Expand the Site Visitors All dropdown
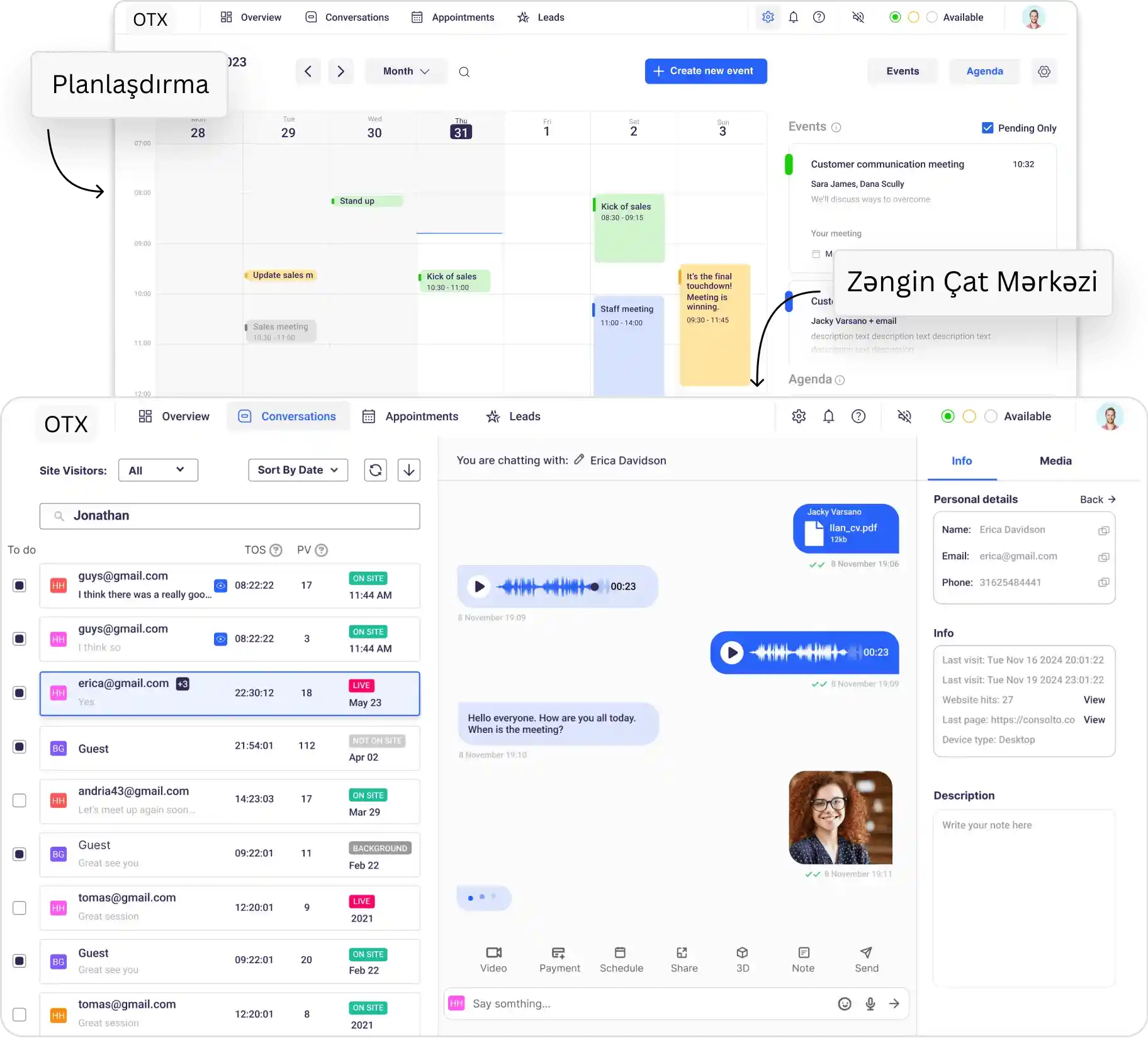 pos(158,470)
